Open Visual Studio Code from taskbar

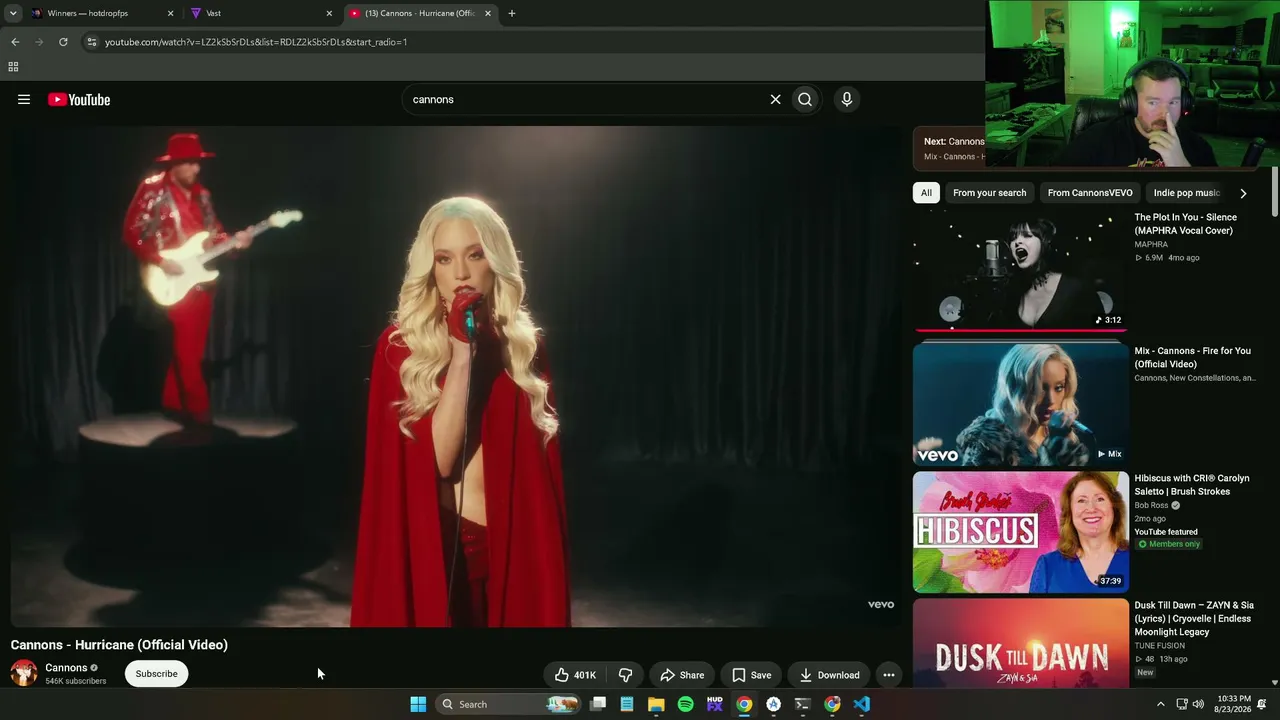point(862,704)
